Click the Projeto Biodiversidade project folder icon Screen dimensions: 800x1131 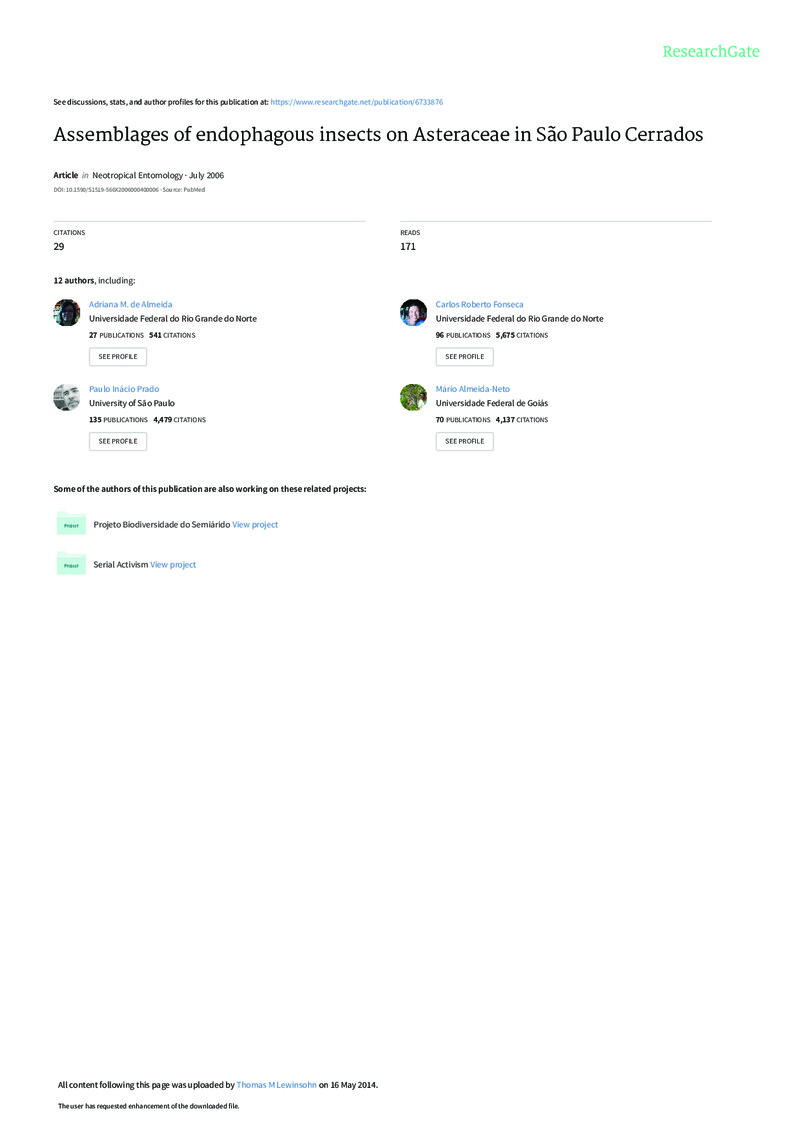pyautogui.click(x=71, y=524)
